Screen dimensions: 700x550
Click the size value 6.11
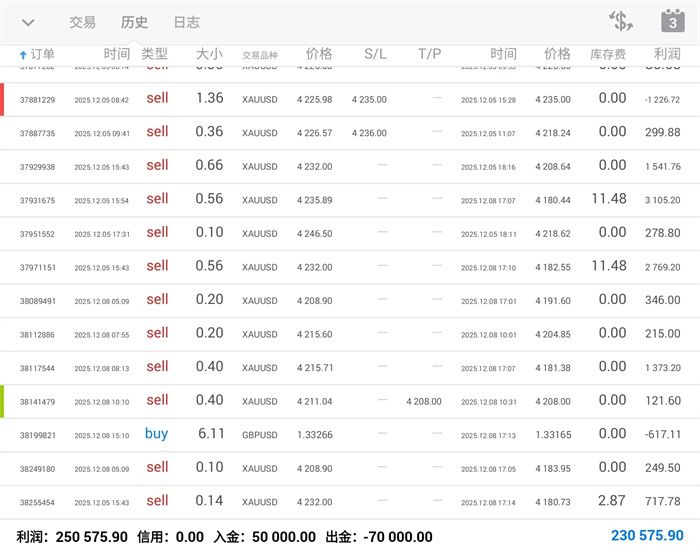tap(211, 433)
